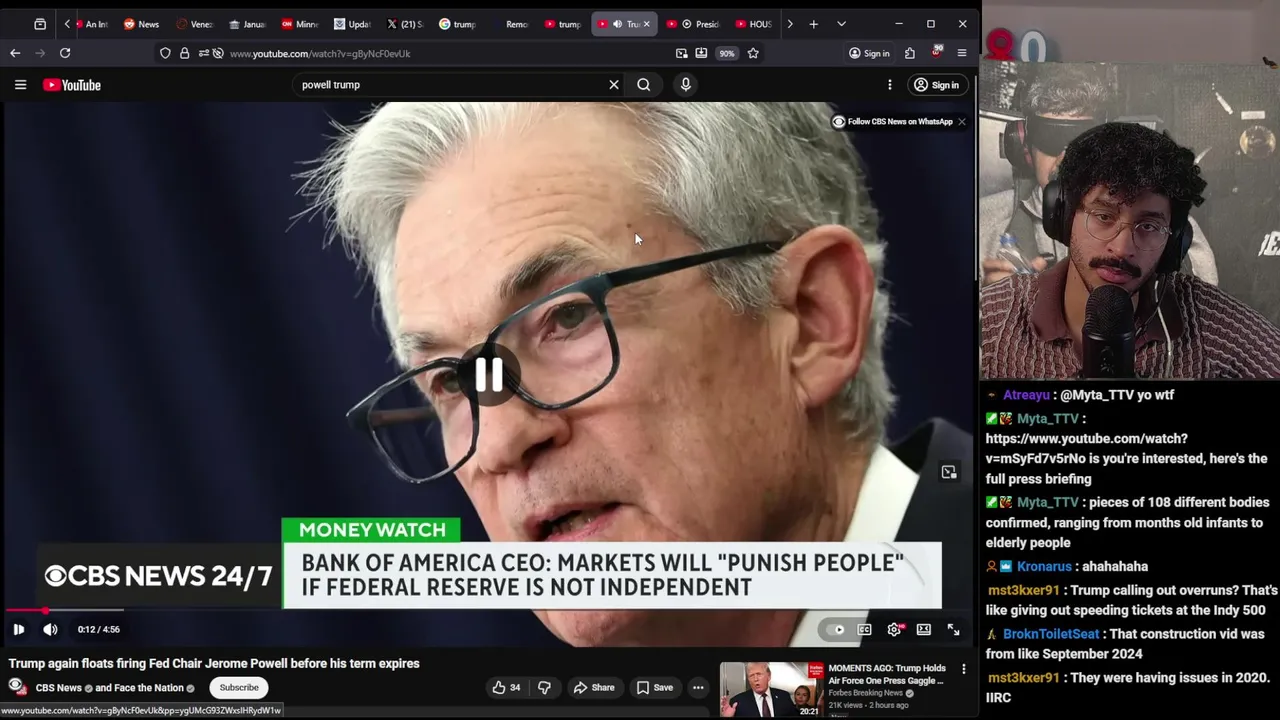The image size is (1280, 720).
Task: Reload the page with refresh icon
Action: [65, 53]
